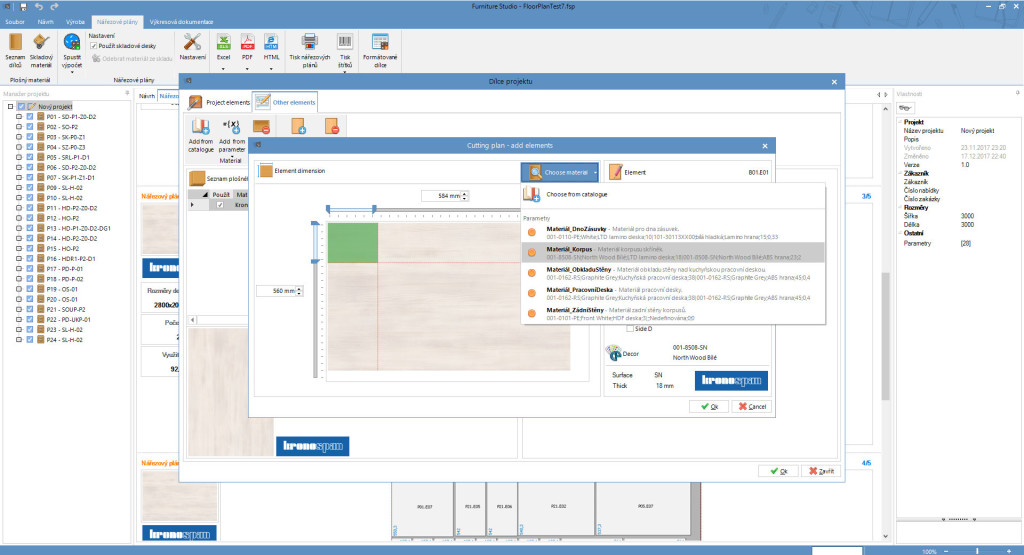The width and height of the screenshot is (1024, 555).
Task: Add material from parameter
Action: (x=231, y=136)
